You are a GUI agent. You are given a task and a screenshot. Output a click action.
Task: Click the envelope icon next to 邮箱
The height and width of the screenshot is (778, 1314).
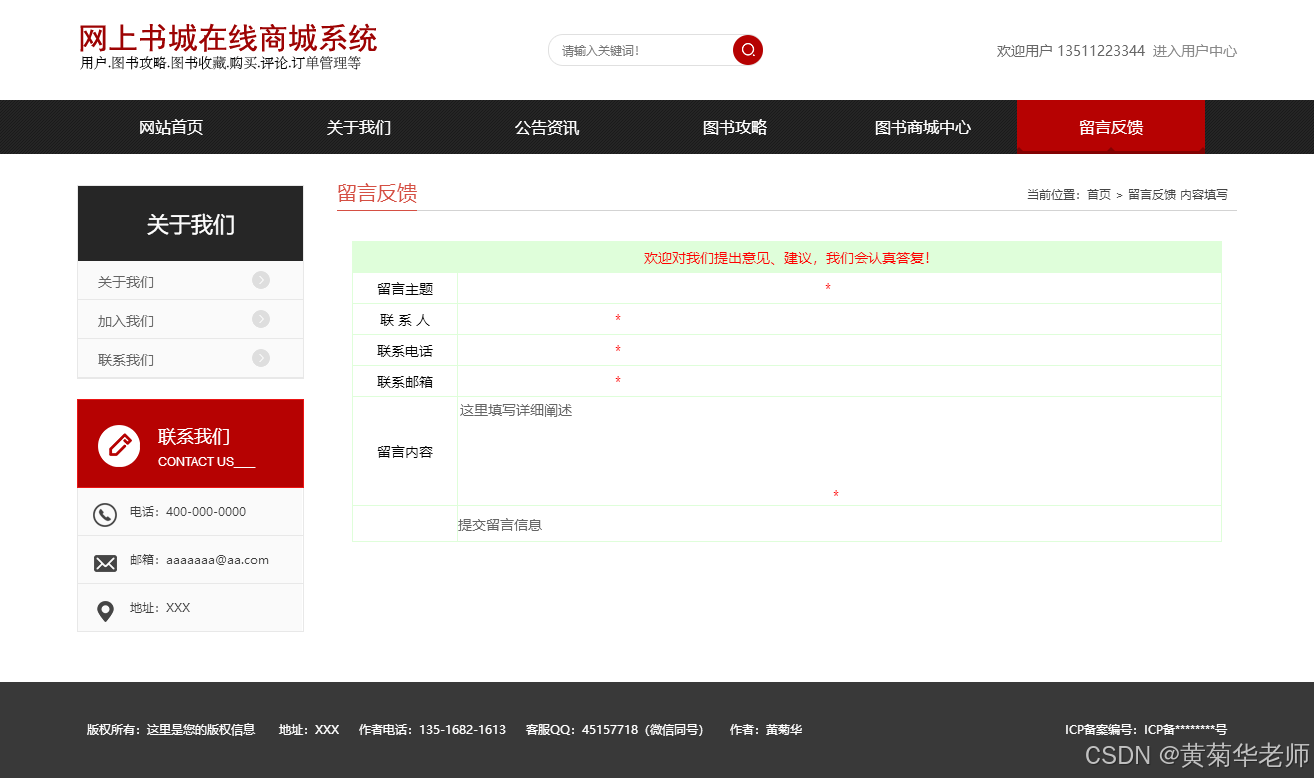pos(105,563)
